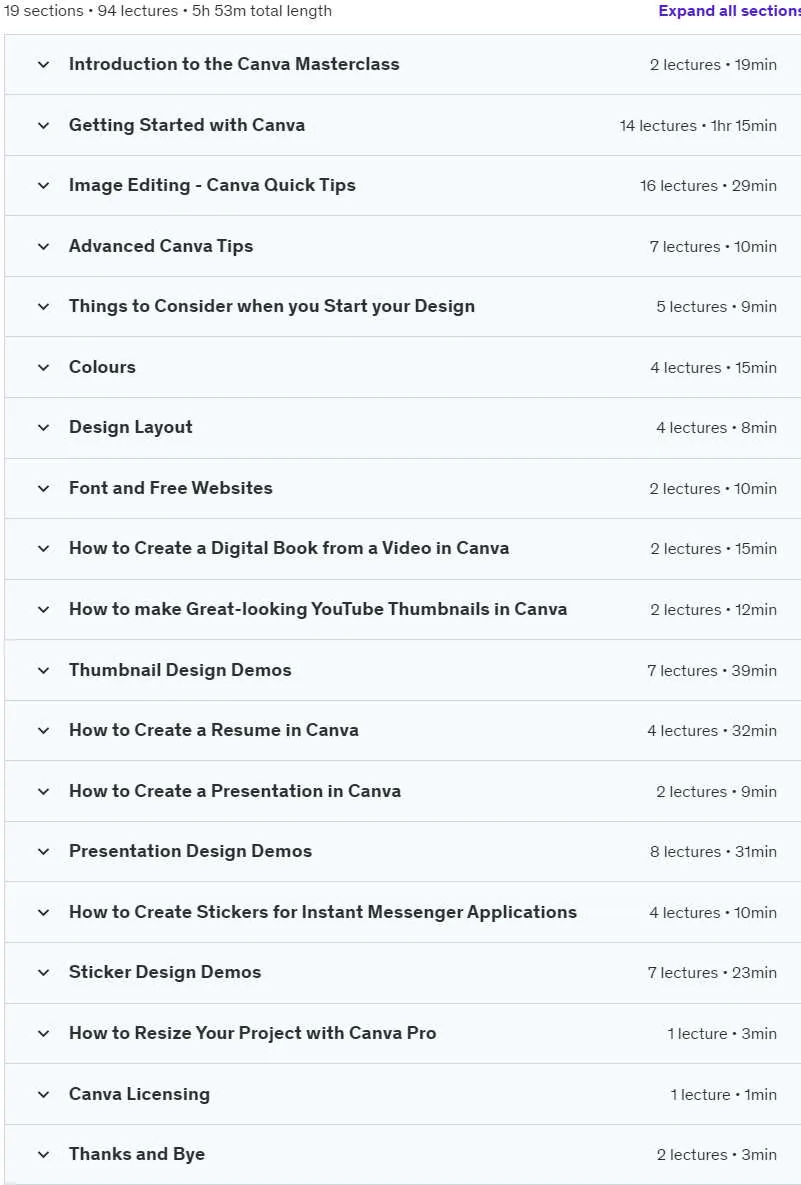Open the Canva Licensing section

[402, 1094]
